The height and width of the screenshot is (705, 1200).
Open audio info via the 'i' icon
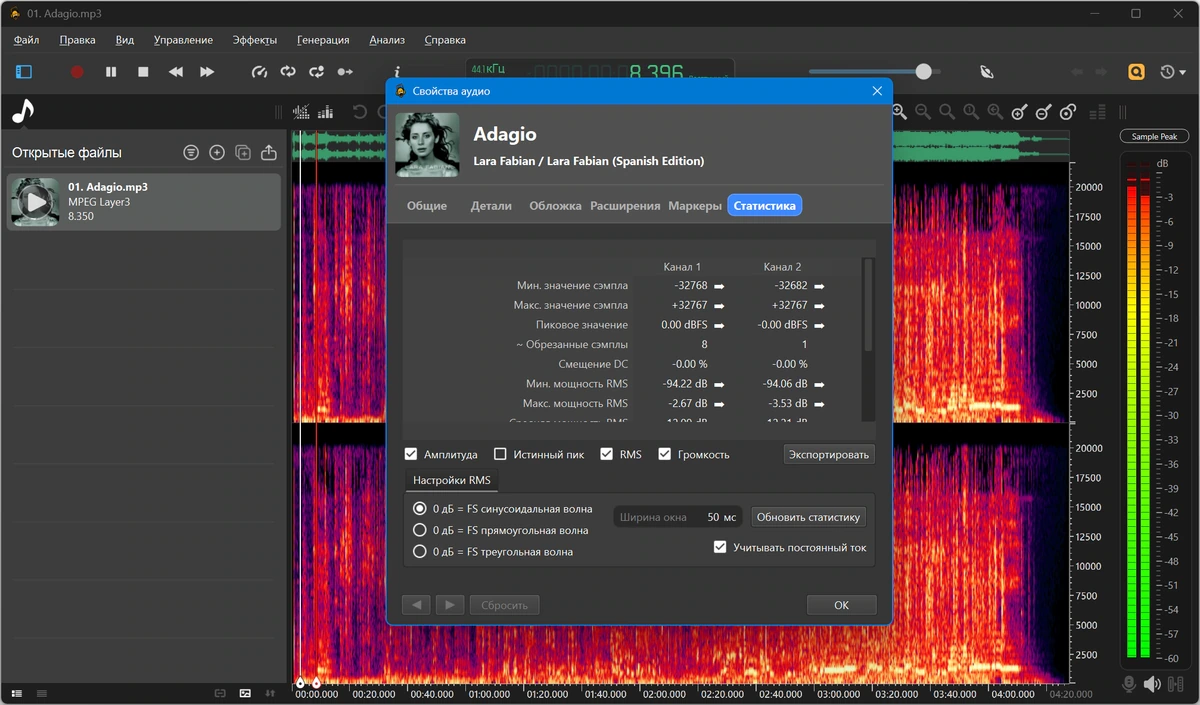point(397,72)
